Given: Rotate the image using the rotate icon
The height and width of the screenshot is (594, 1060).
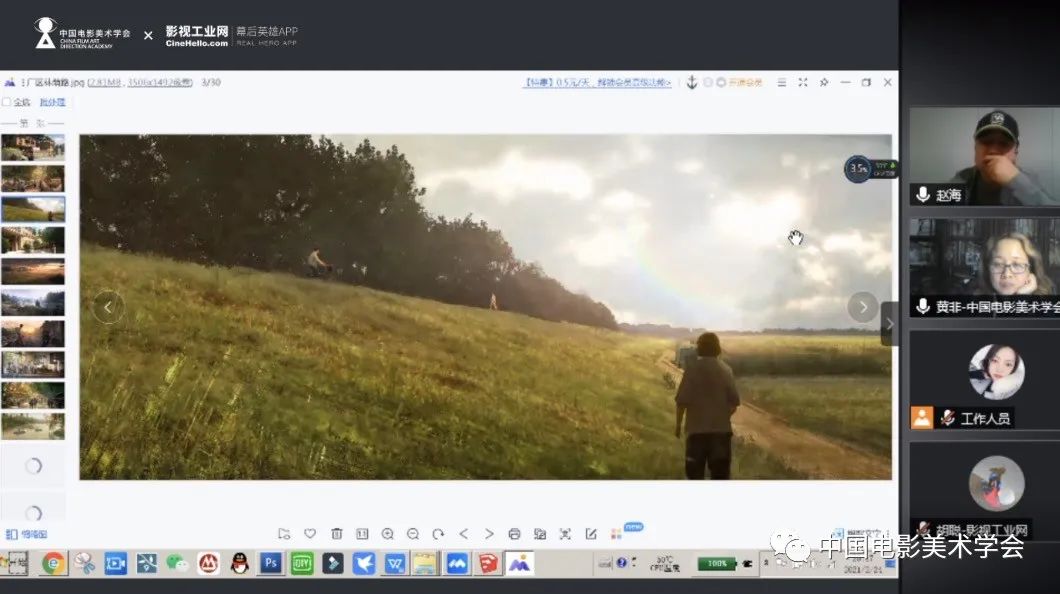Looking at the screenshot, I should coord(438,534).
